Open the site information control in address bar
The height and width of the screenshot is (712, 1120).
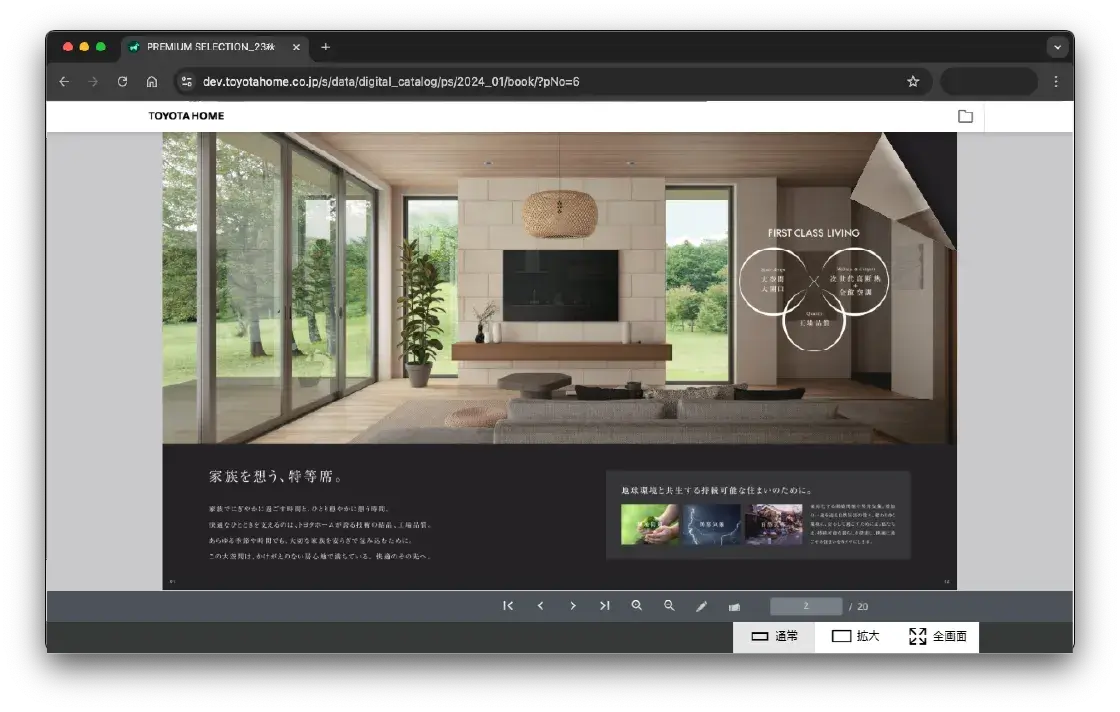click(x=186, y=82)
